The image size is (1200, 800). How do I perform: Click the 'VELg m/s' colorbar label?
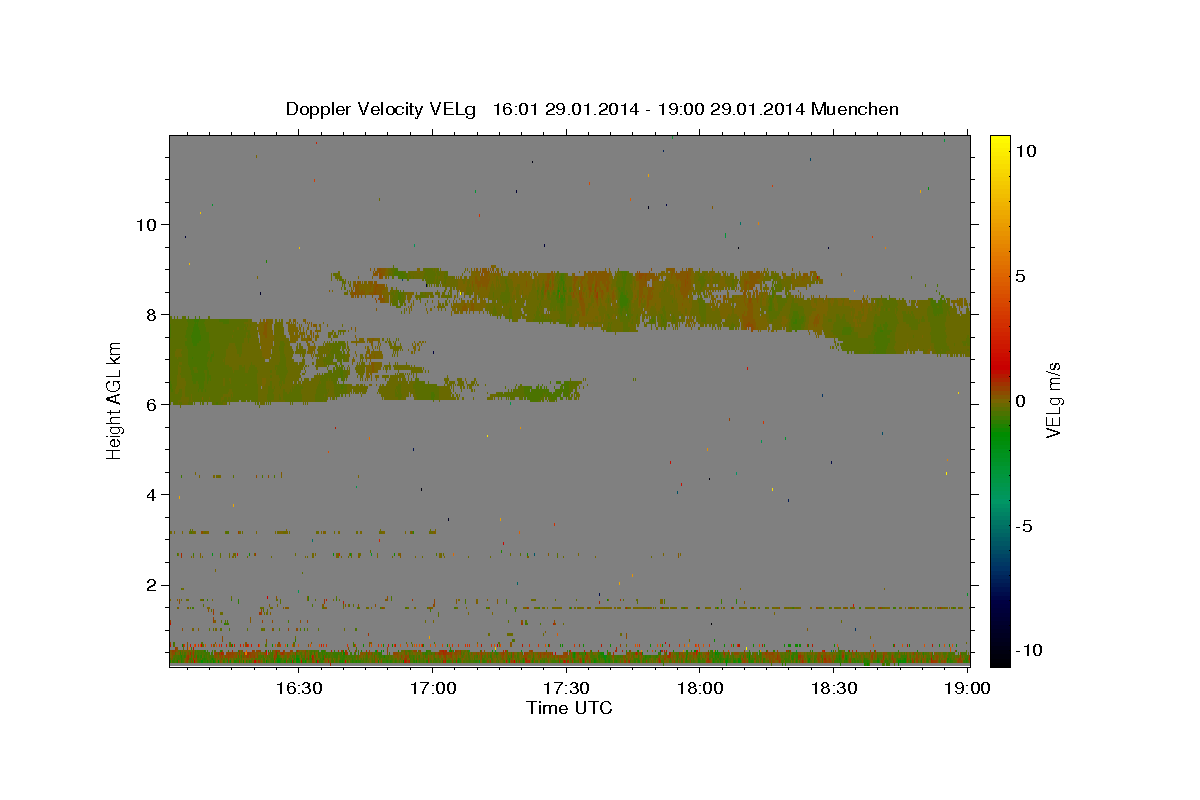1053,401
